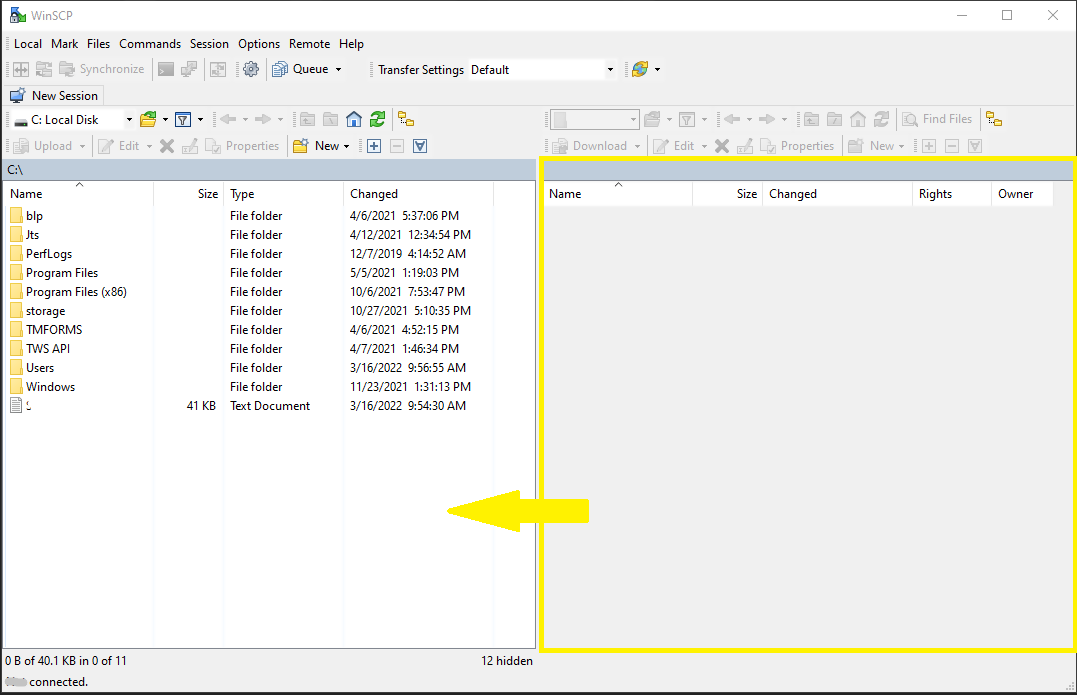1077x695 pixels.
Task: Sort local panel by Type column
Action: 284,194
